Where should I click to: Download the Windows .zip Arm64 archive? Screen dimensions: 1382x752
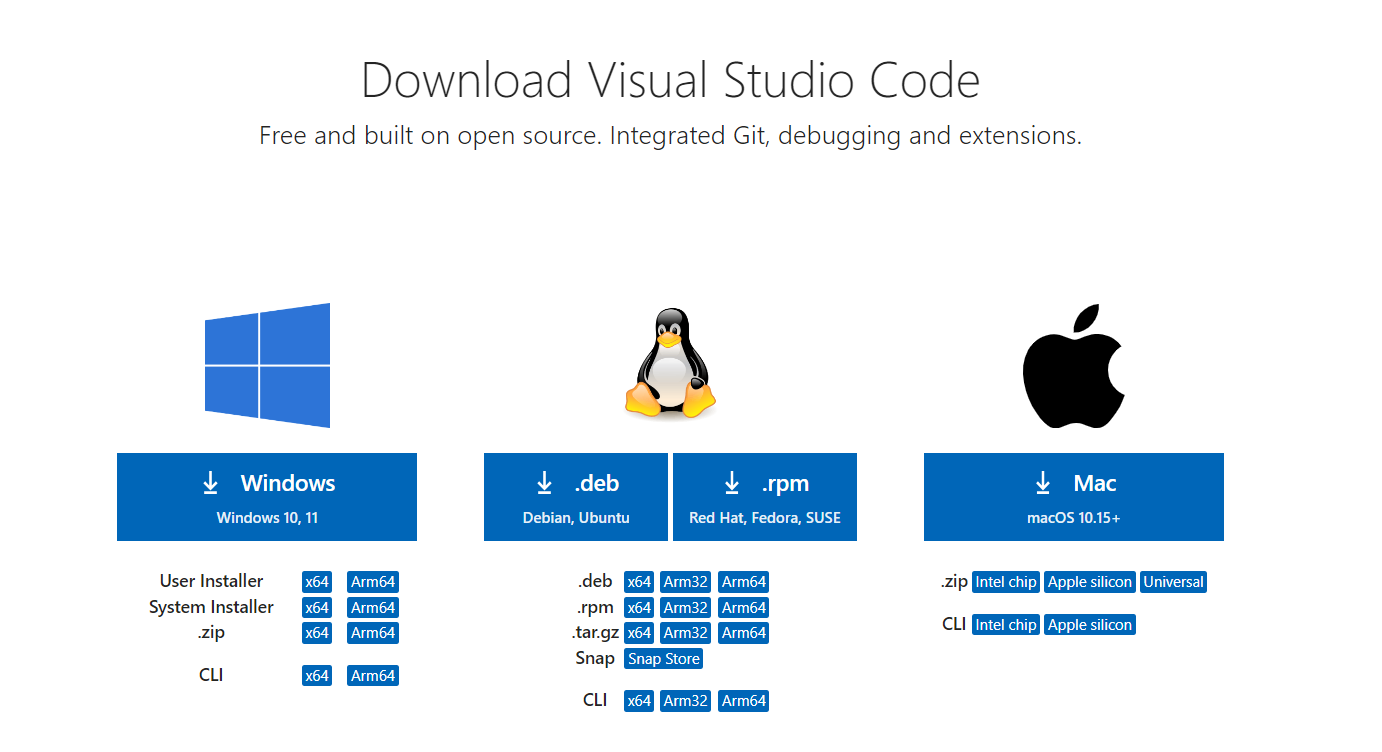point(373,633)
